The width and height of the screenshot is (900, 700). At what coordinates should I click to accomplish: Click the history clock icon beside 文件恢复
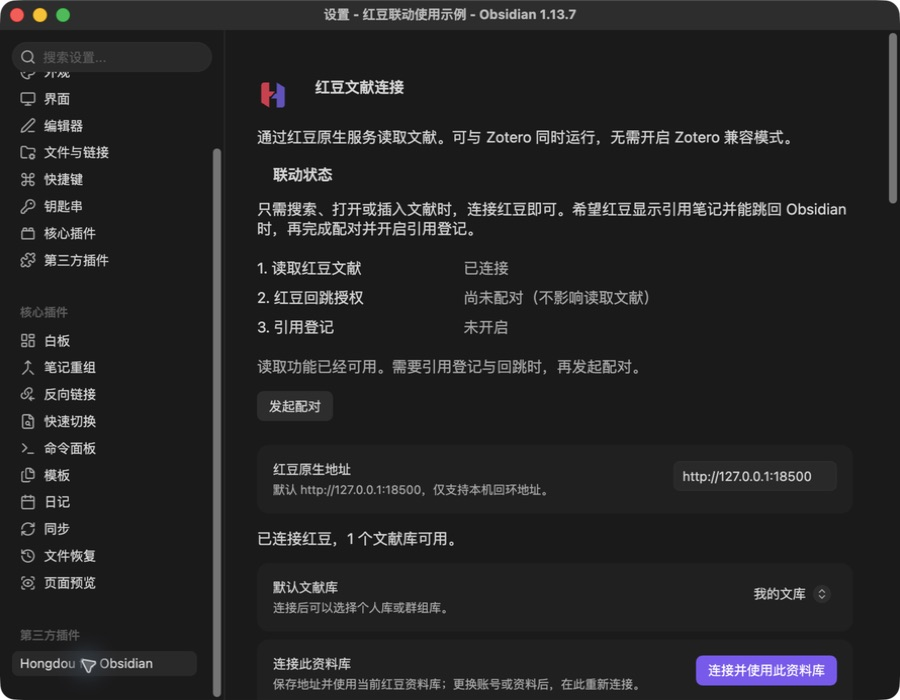(x=28, y=556)
